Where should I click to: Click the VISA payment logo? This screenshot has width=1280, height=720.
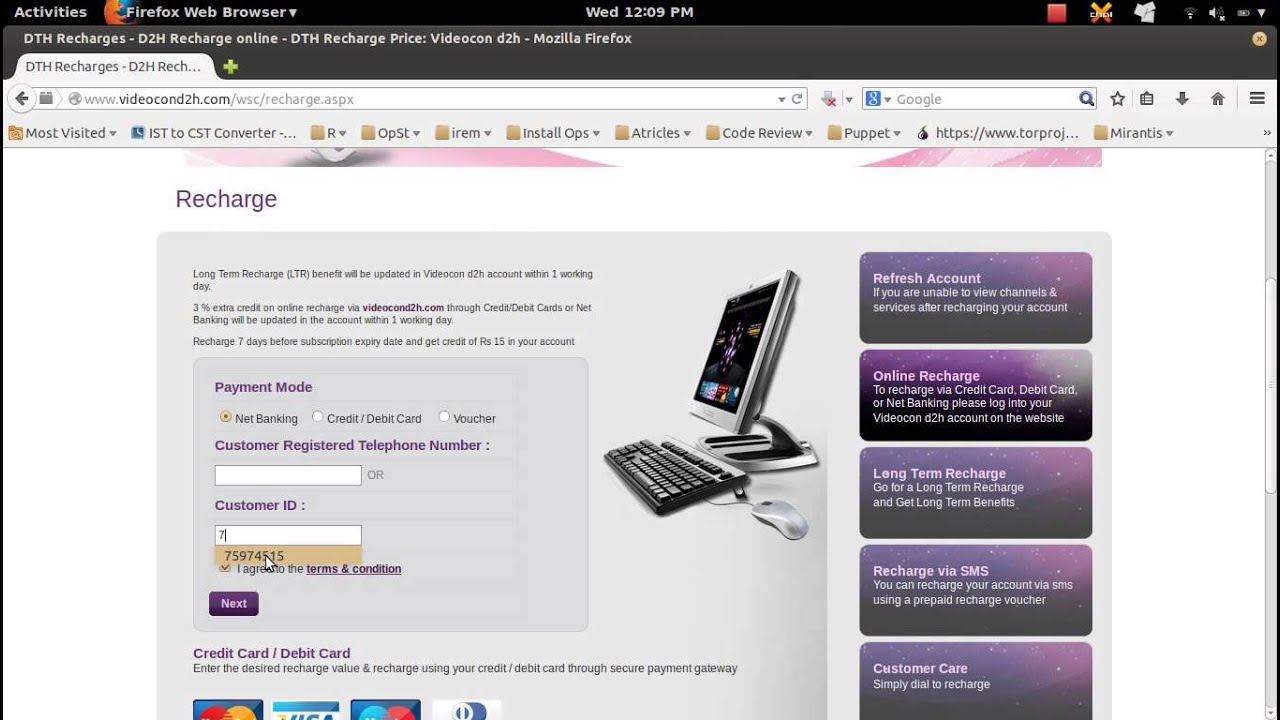[306, 710]
